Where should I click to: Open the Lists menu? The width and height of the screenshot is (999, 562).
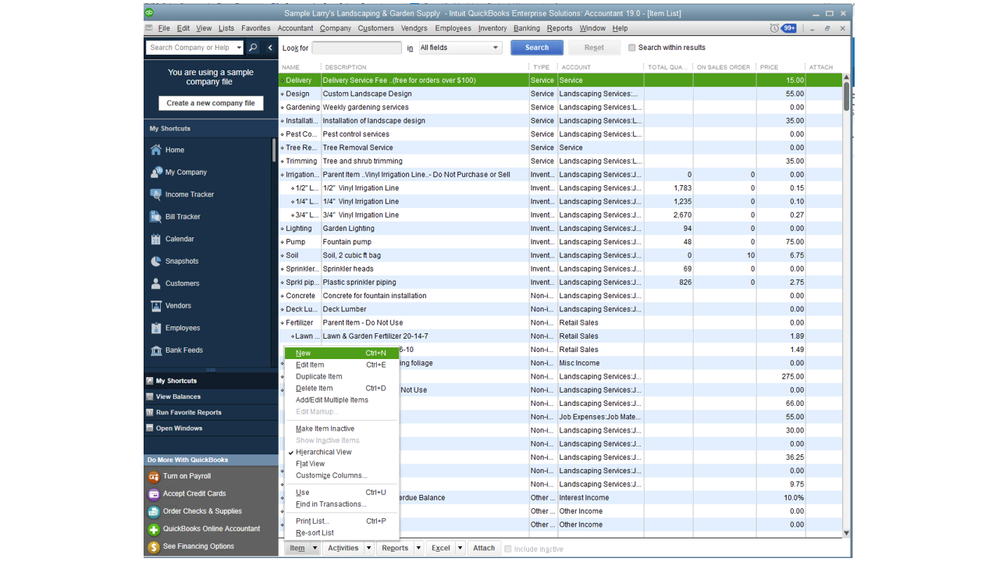(x=226, y=28)
